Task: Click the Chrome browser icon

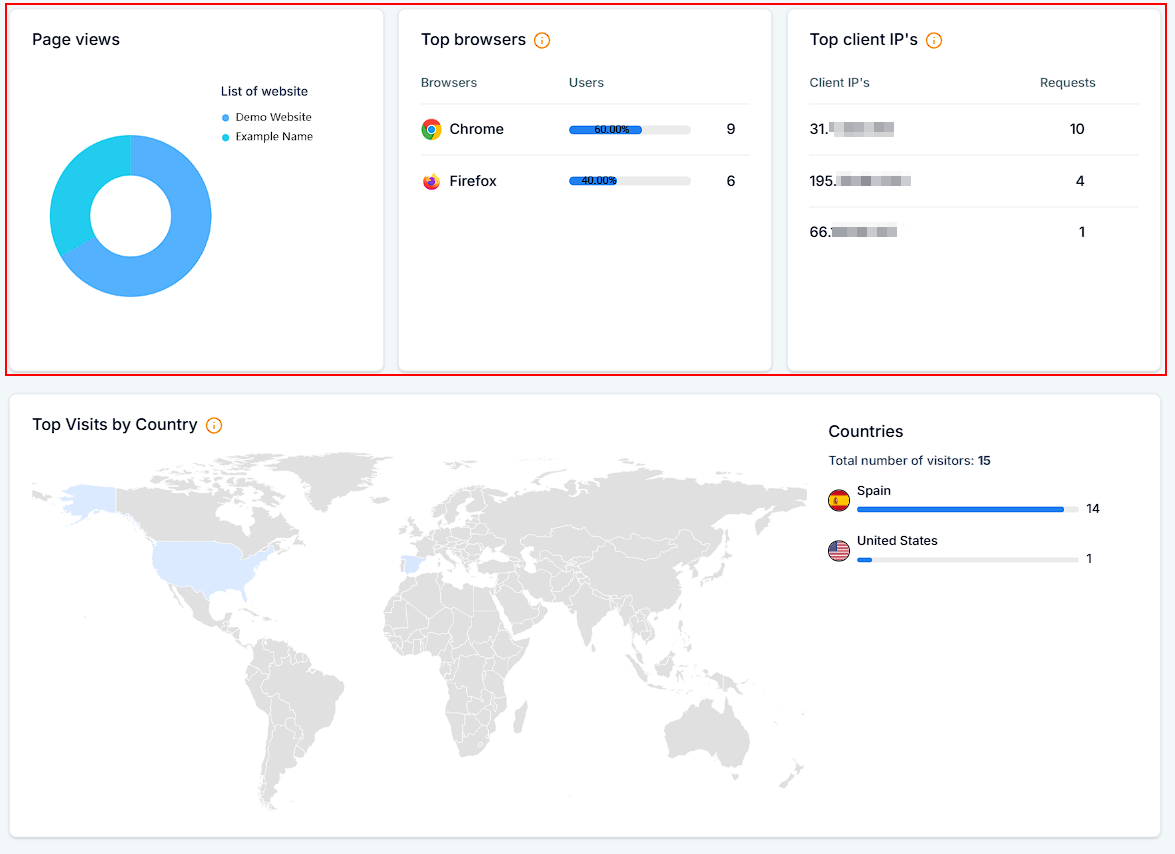Action: (x=431, y=129)
